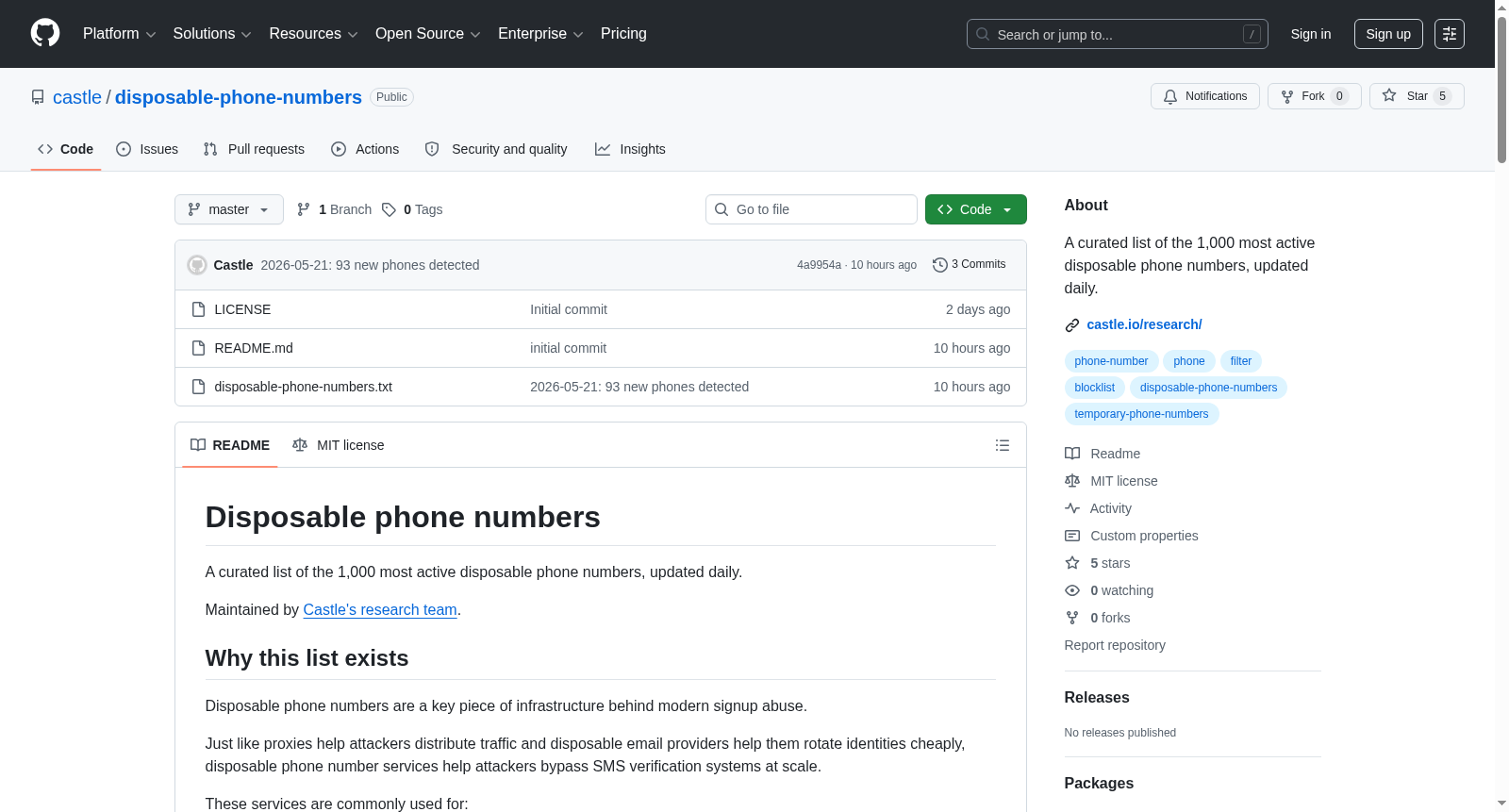Open the Releases heading link
Screen dimensions: 1509x812
[x=1097, y=698]
